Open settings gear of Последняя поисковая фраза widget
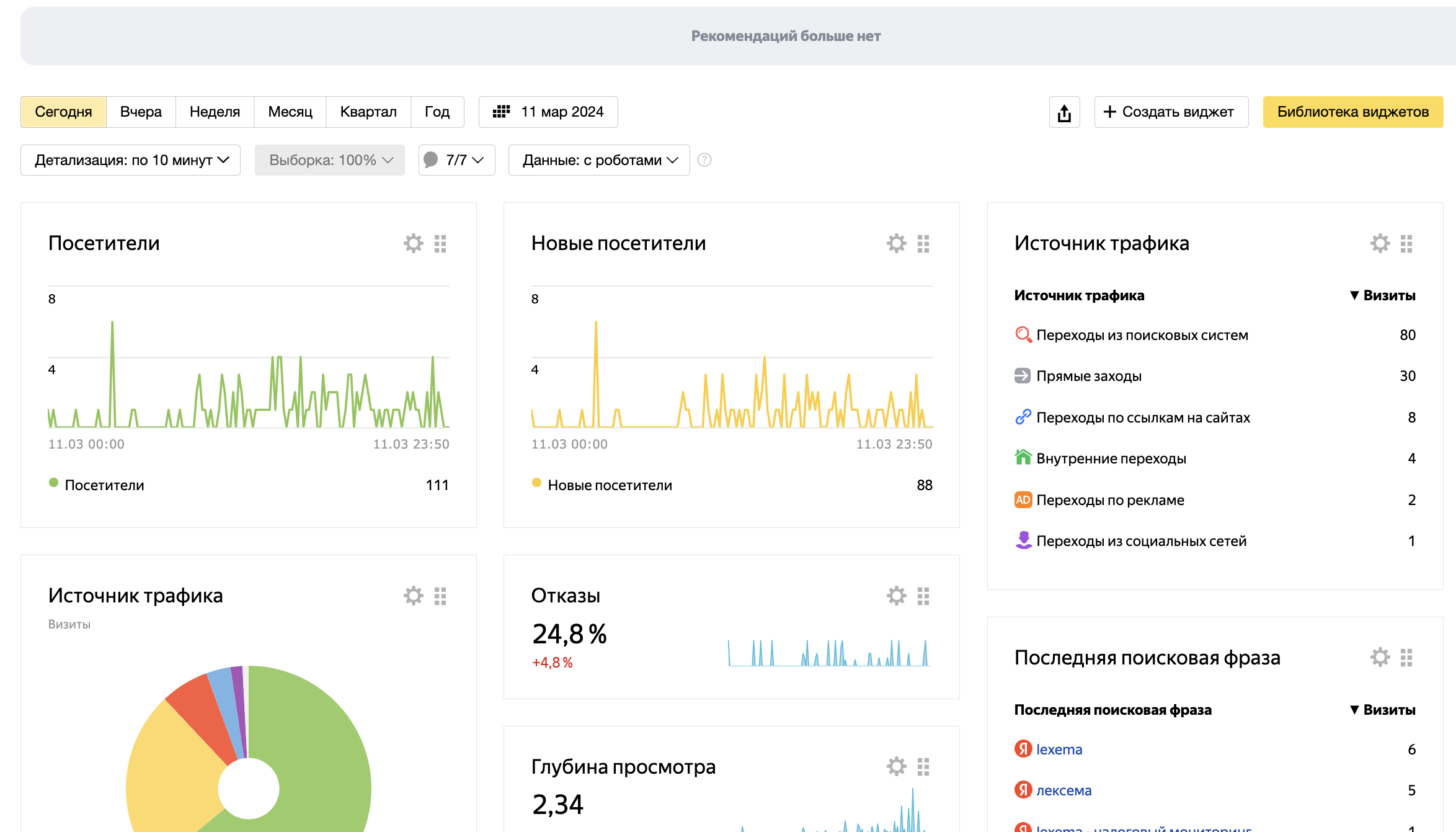This screenshot has width=1456, height=832. pos(1380,657)
